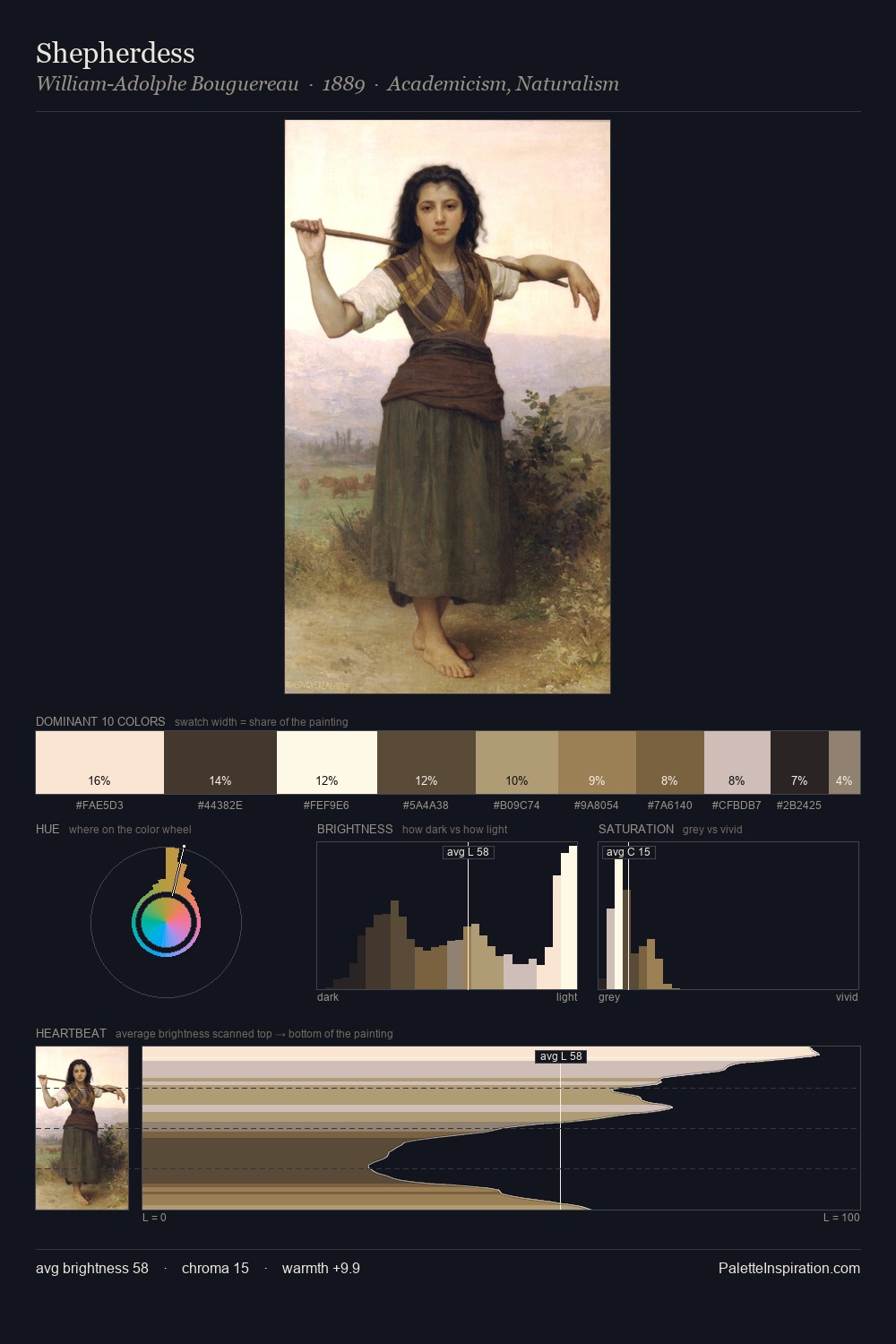
Task: Click the hue color wheel
Action: click(x=166, y=922)
